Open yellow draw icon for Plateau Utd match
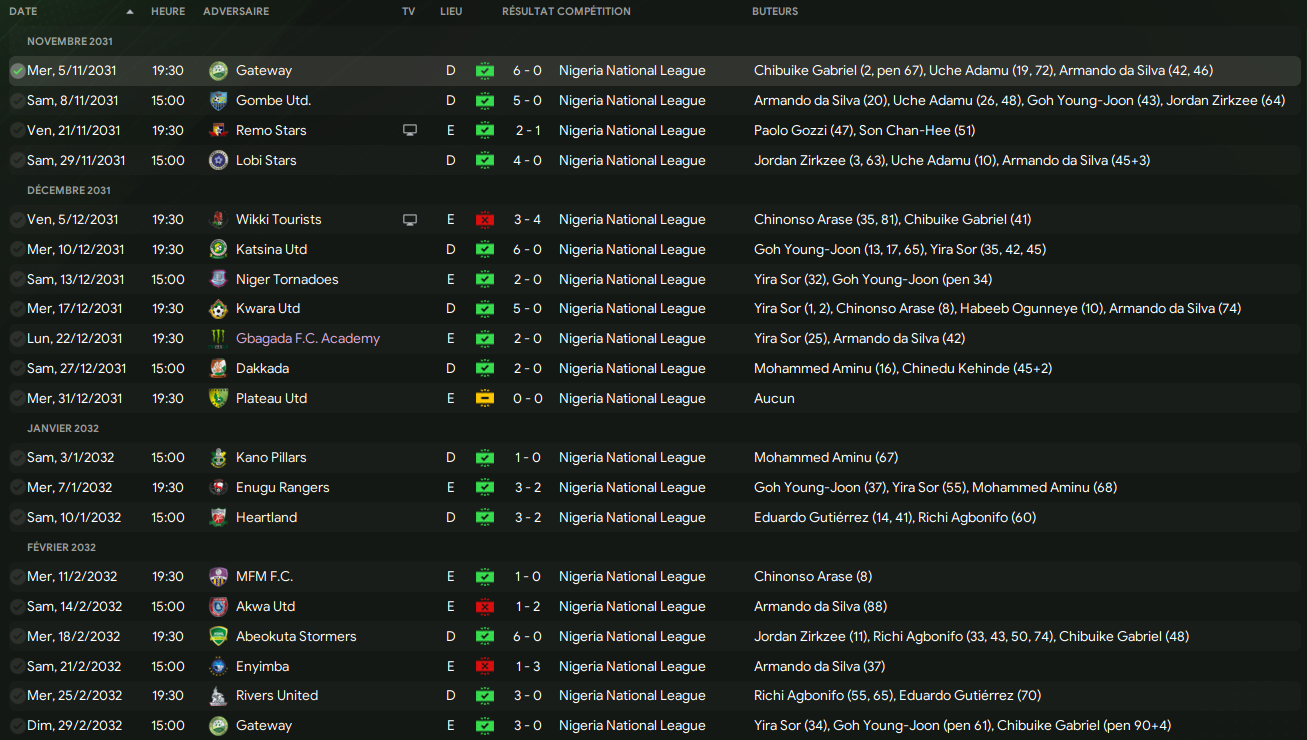1307x740 pixels. pyautogui.click(x=484, y=398)
